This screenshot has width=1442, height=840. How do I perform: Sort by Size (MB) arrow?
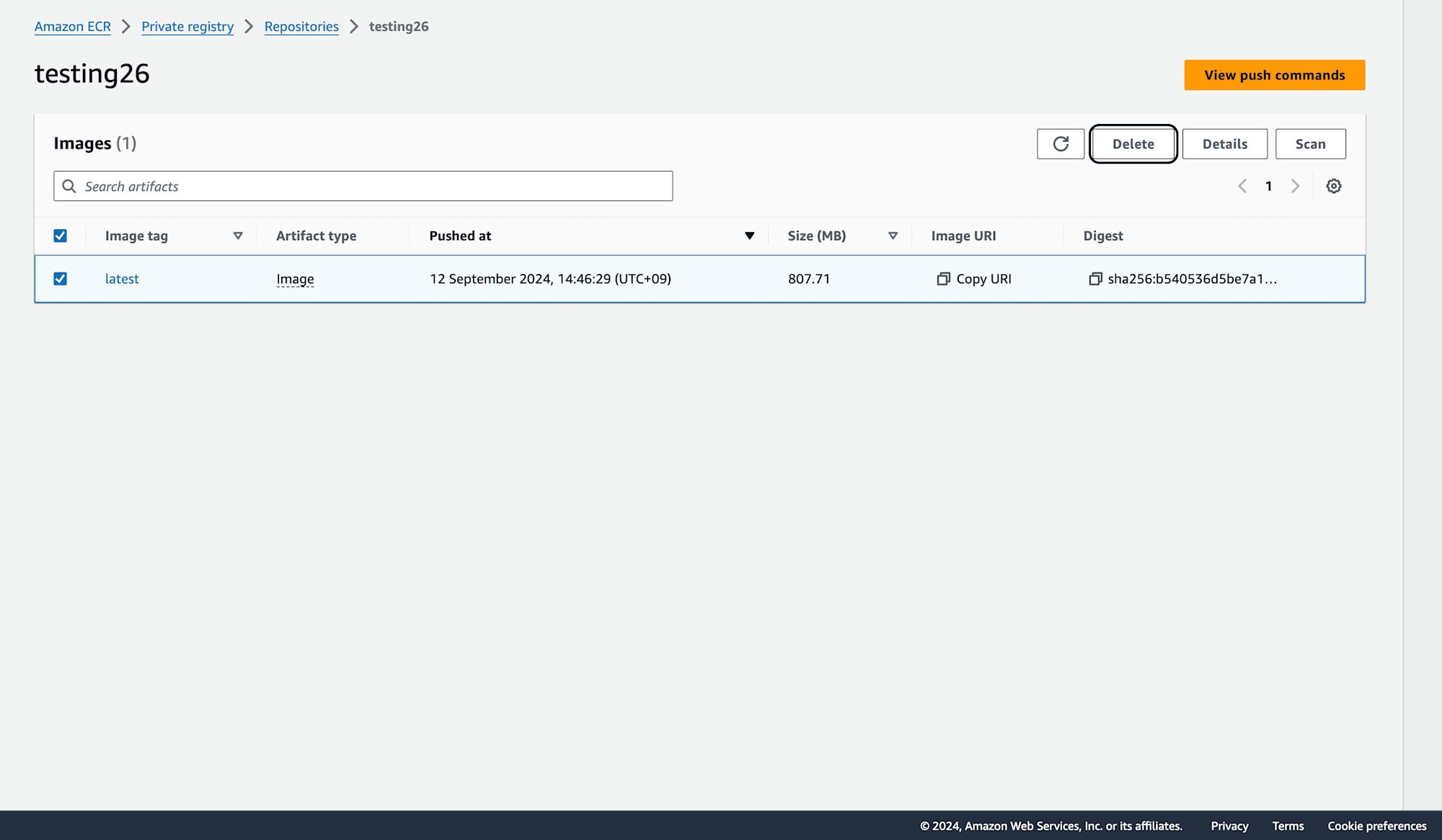893,236
